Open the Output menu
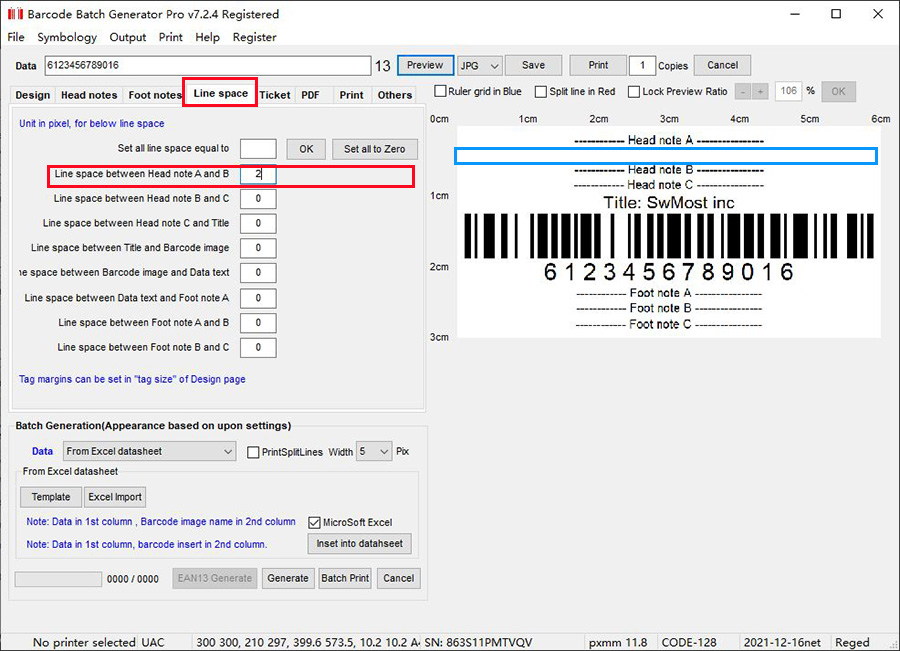The width and height of the screenshot is (900, 651). pyautogui.click(x=127, y=37)
